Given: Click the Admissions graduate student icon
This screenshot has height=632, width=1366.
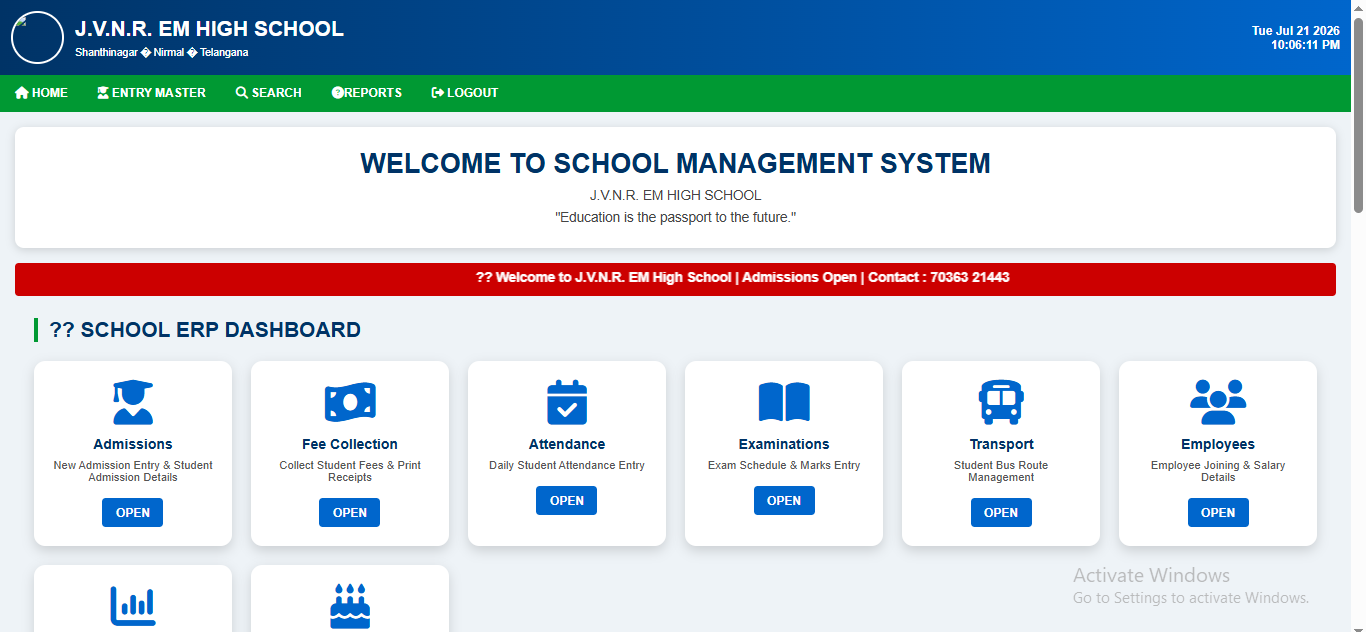Looking at the screenshot, I should click(x=133, y=403).
